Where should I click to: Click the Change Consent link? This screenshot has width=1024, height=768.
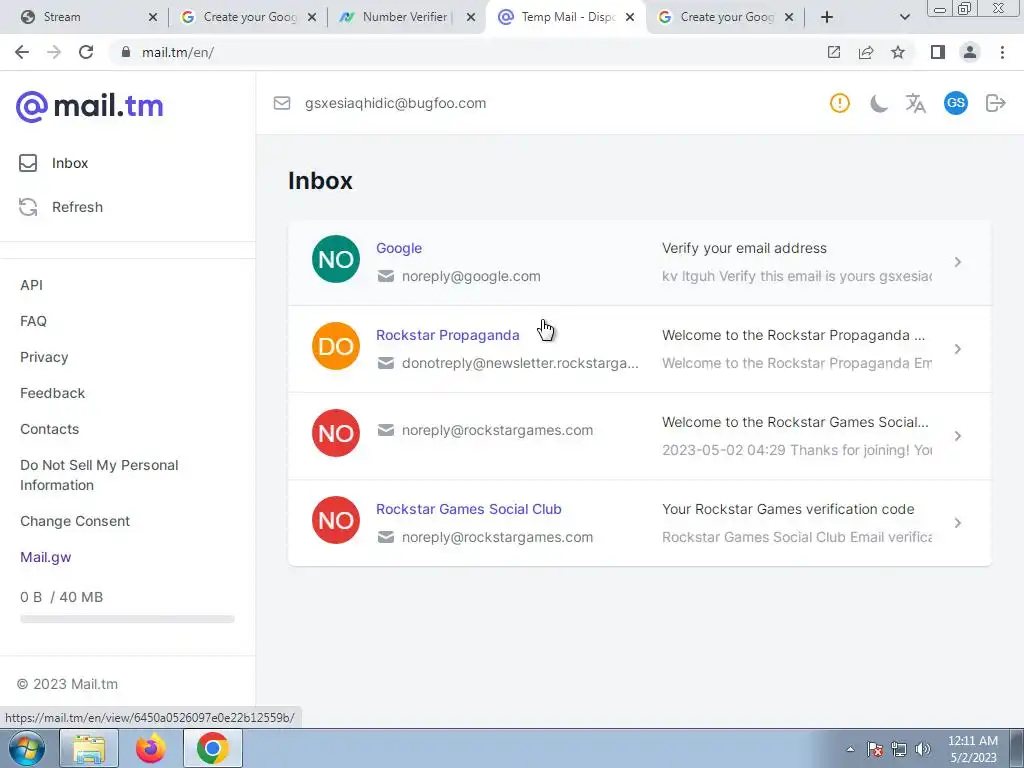click(x=75, y=521)
